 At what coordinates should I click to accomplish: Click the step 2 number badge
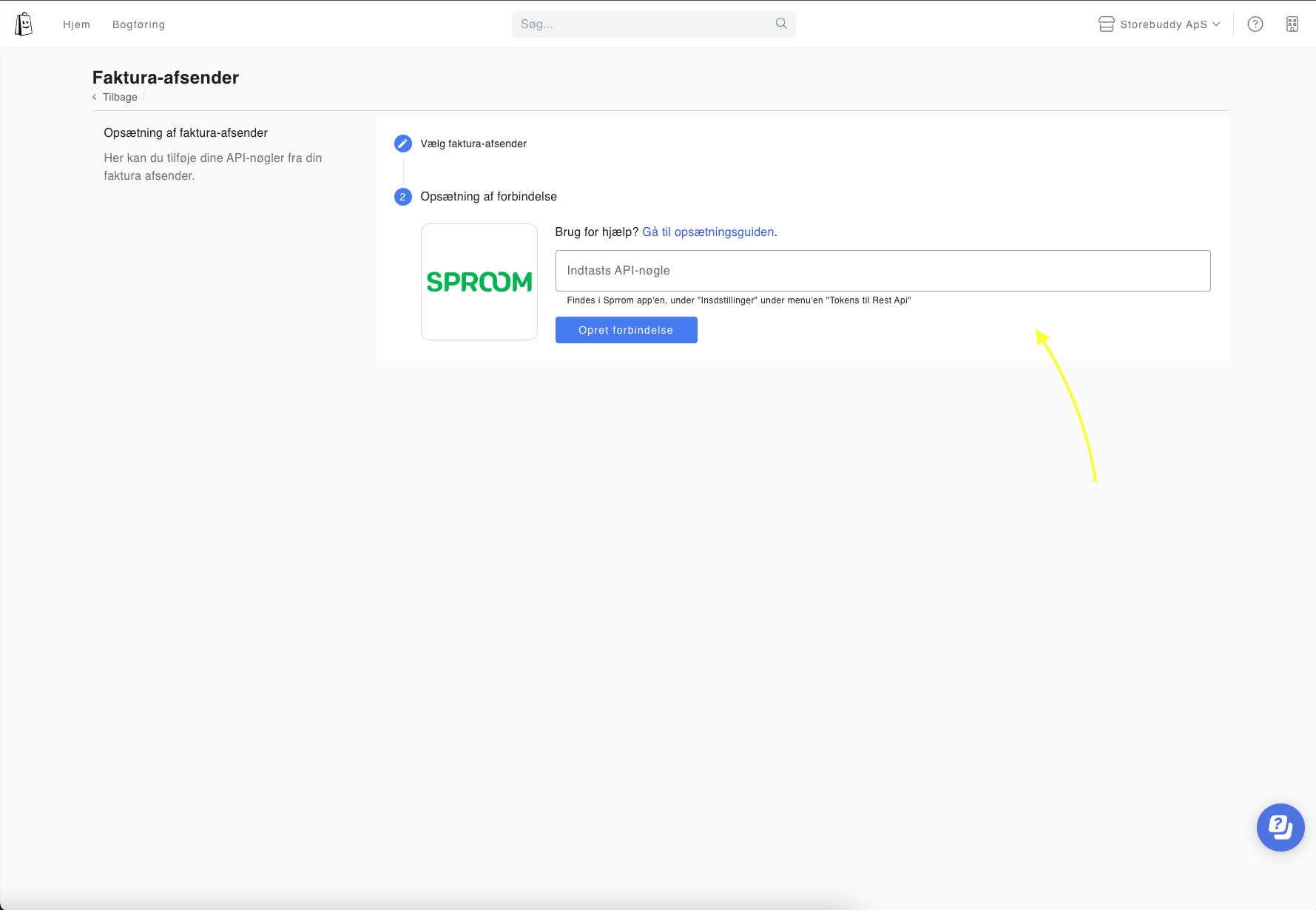click(x=403, y=197)
